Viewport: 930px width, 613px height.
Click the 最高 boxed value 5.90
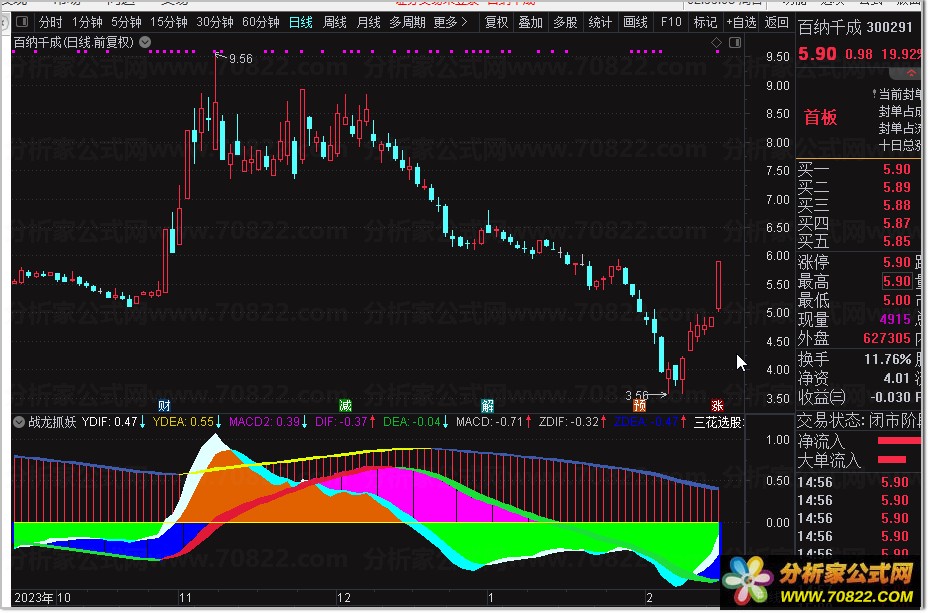(896, 281)
